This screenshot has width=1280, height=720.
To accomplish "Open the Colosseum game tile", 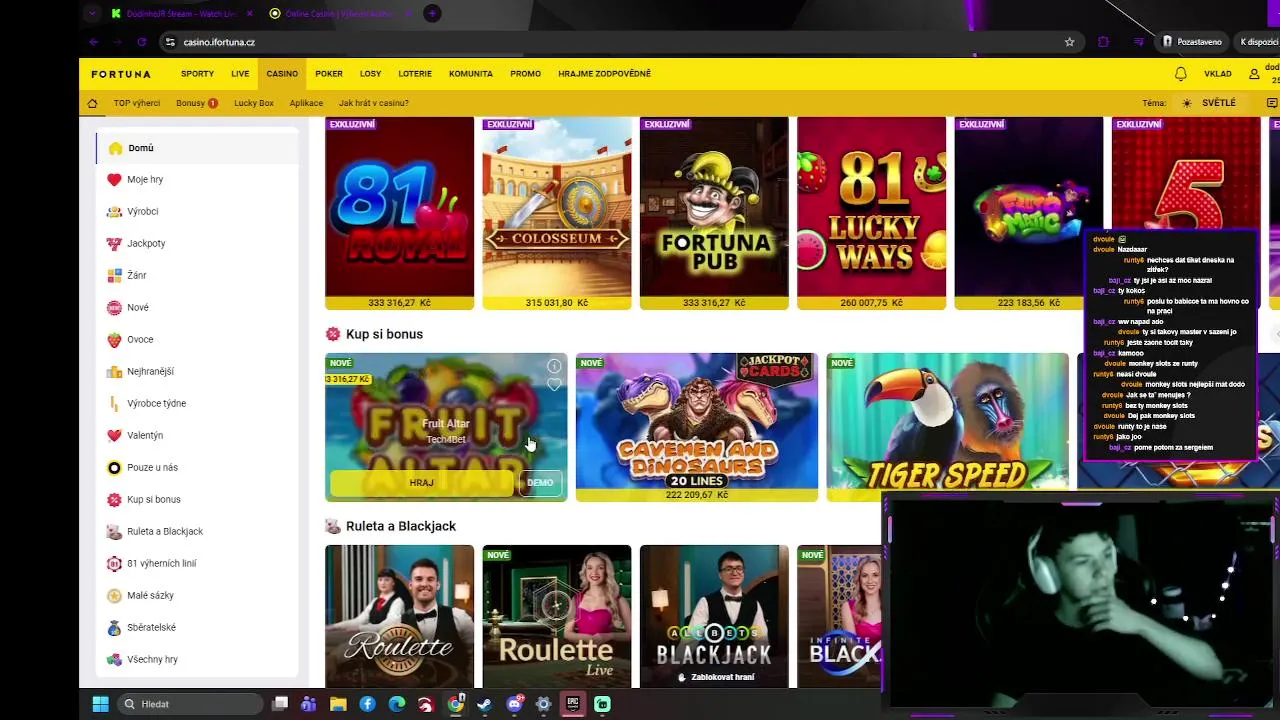I will [x=557, y=213].
